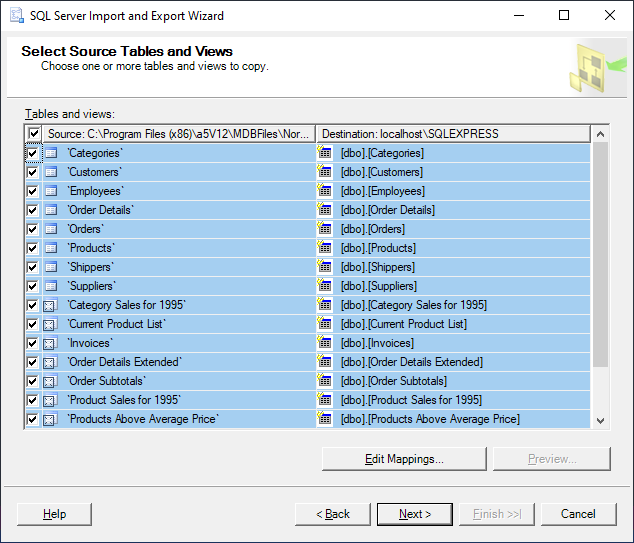Click the Customers source table icon
Image resolution: width=634 pixels, height=543 pixels.
tap(51, 172)
